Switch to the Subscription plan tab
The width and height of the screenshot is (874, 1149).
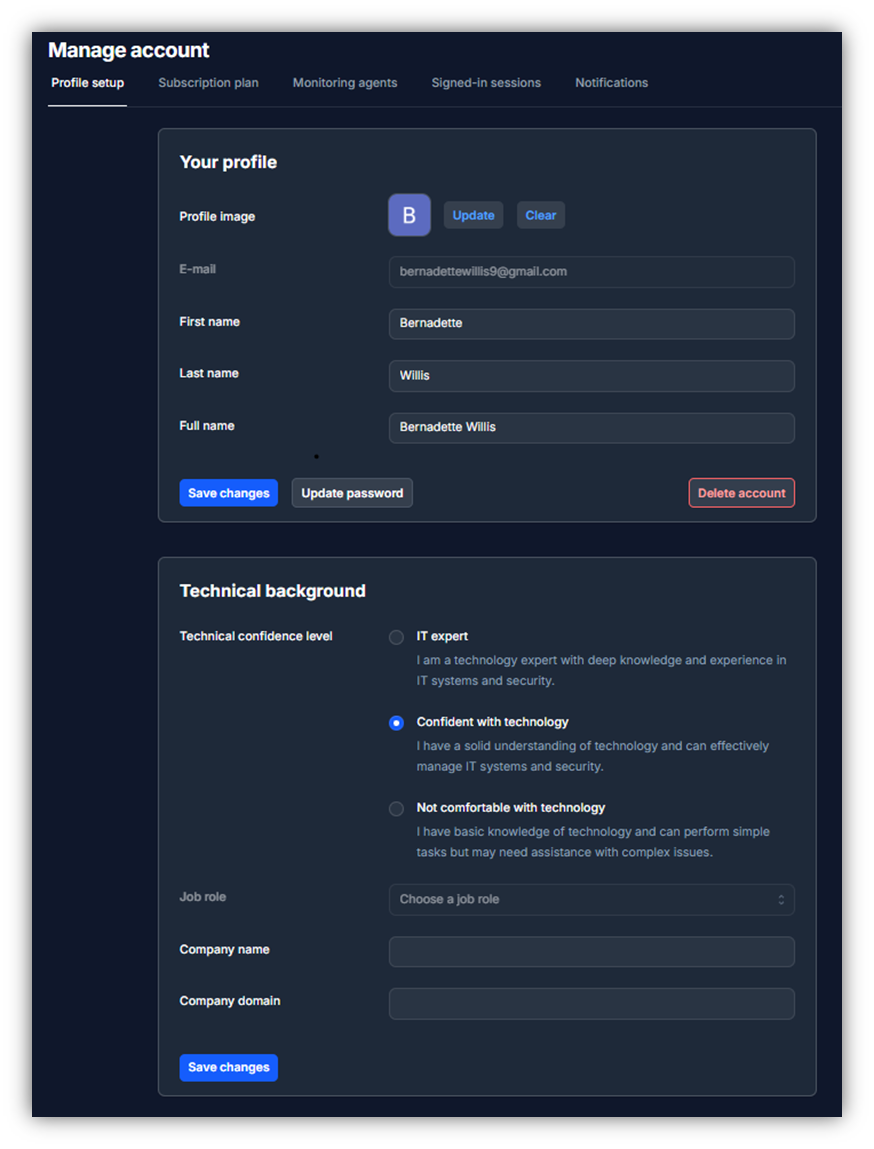208,83
